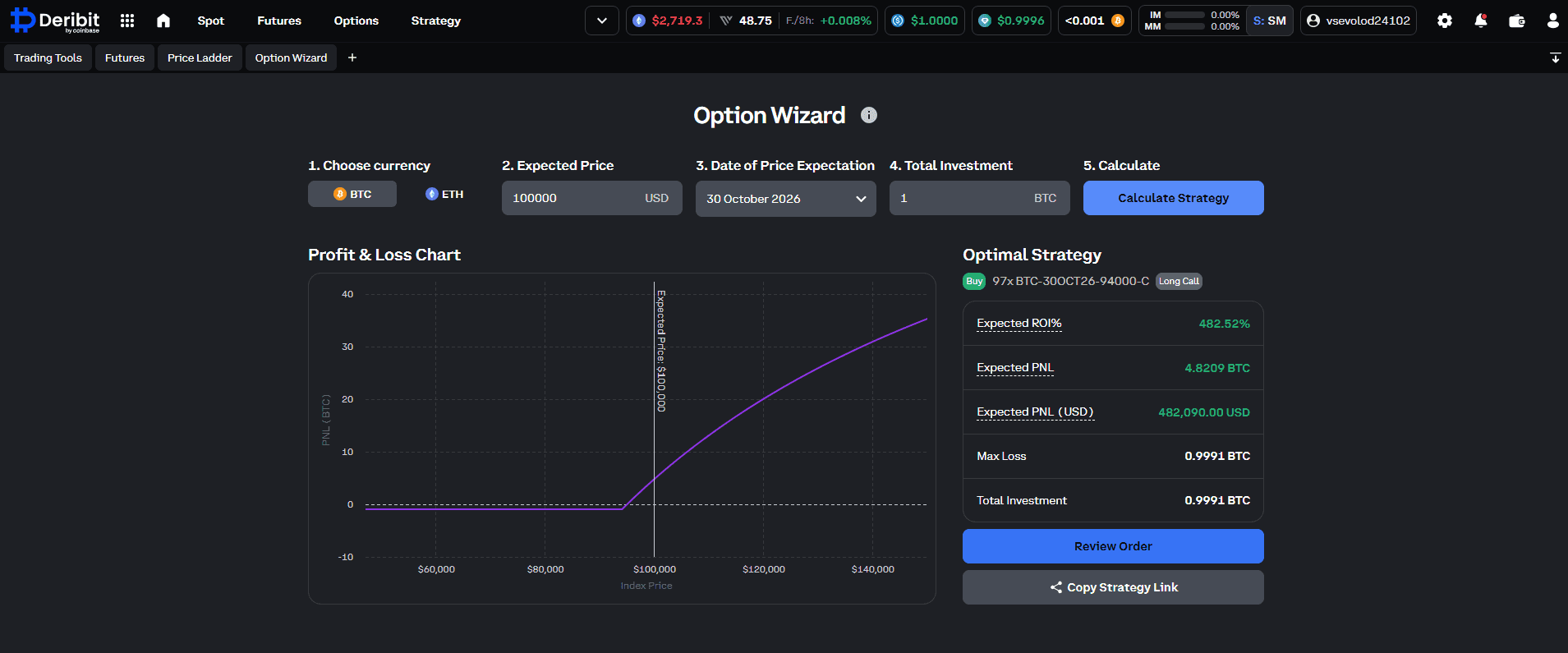Image resolution: width=1568 pixels, height=653 pixels.
Task: Click the Total Investment BTC input
Action: click(x=980, y=198)
